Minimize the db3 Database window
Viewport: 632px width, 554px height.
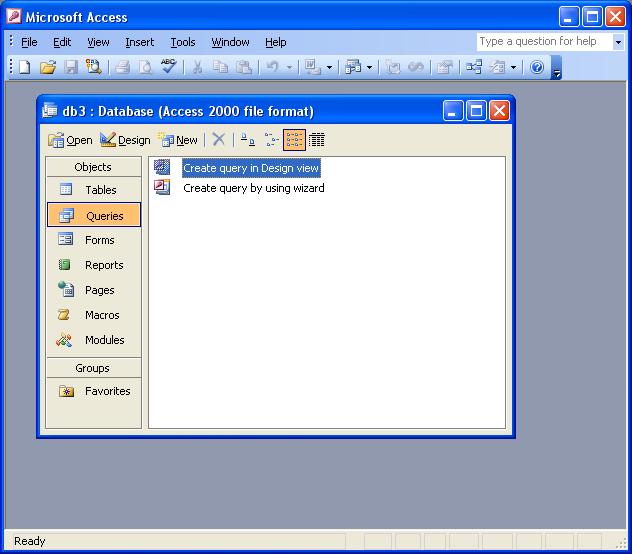coord(453,110)
